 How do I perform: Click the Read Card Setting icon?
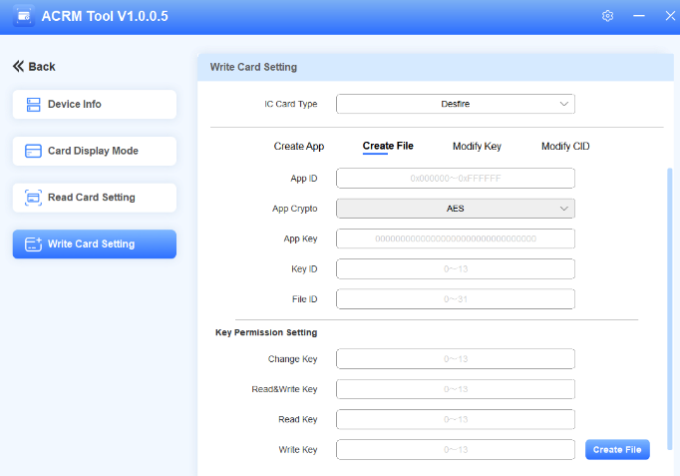click(x=33, y=197)
